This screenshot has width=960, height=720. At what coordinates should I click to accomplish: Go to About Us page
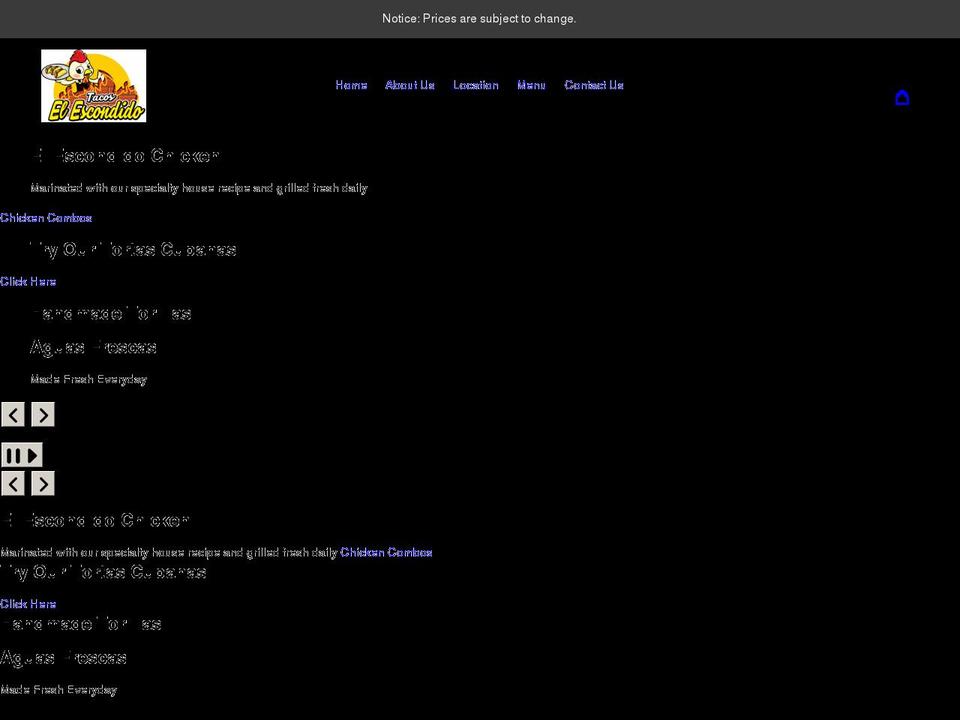[x=410, y=85]
